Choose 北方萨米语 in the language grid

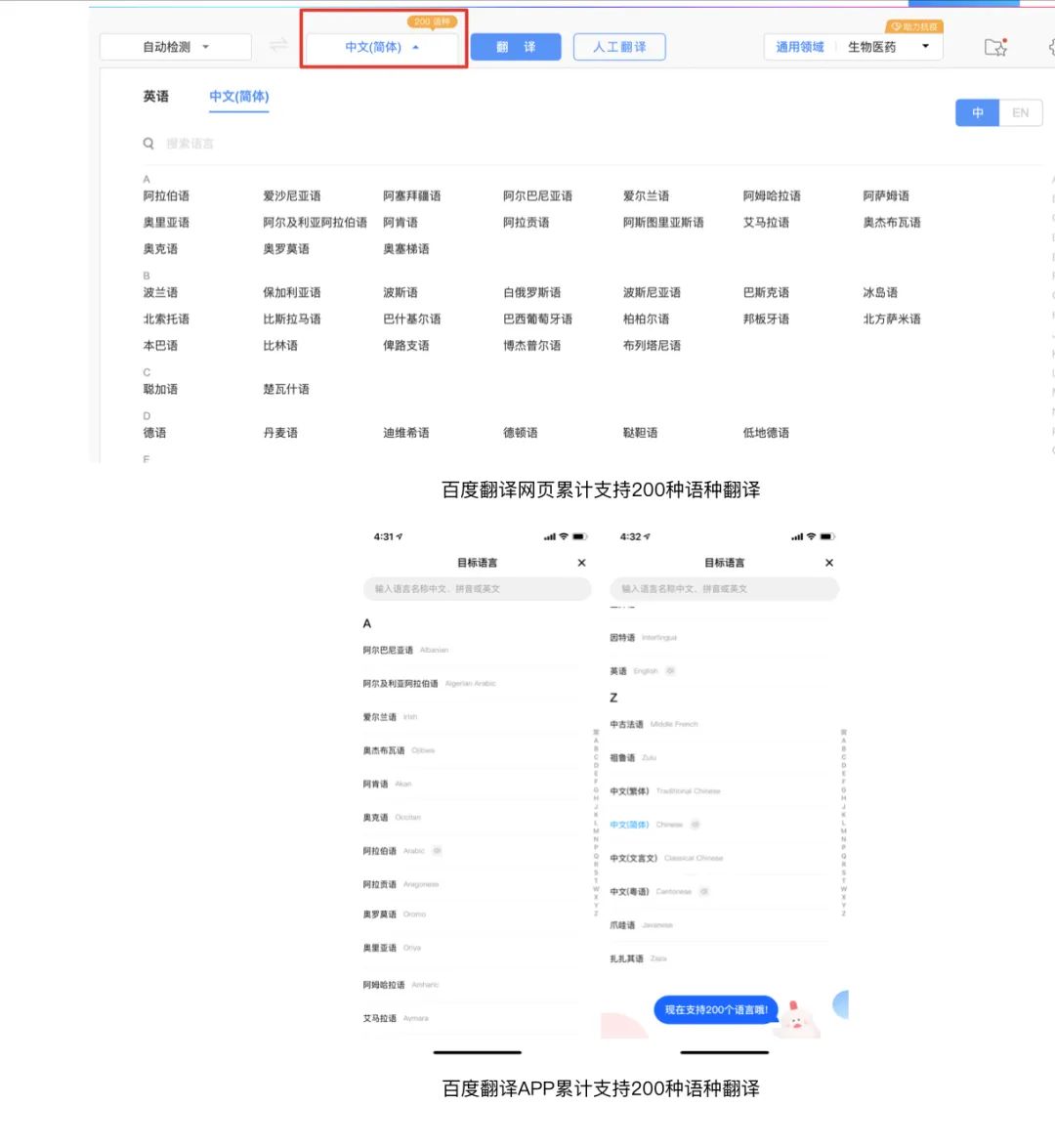click(x=892, y=319)
